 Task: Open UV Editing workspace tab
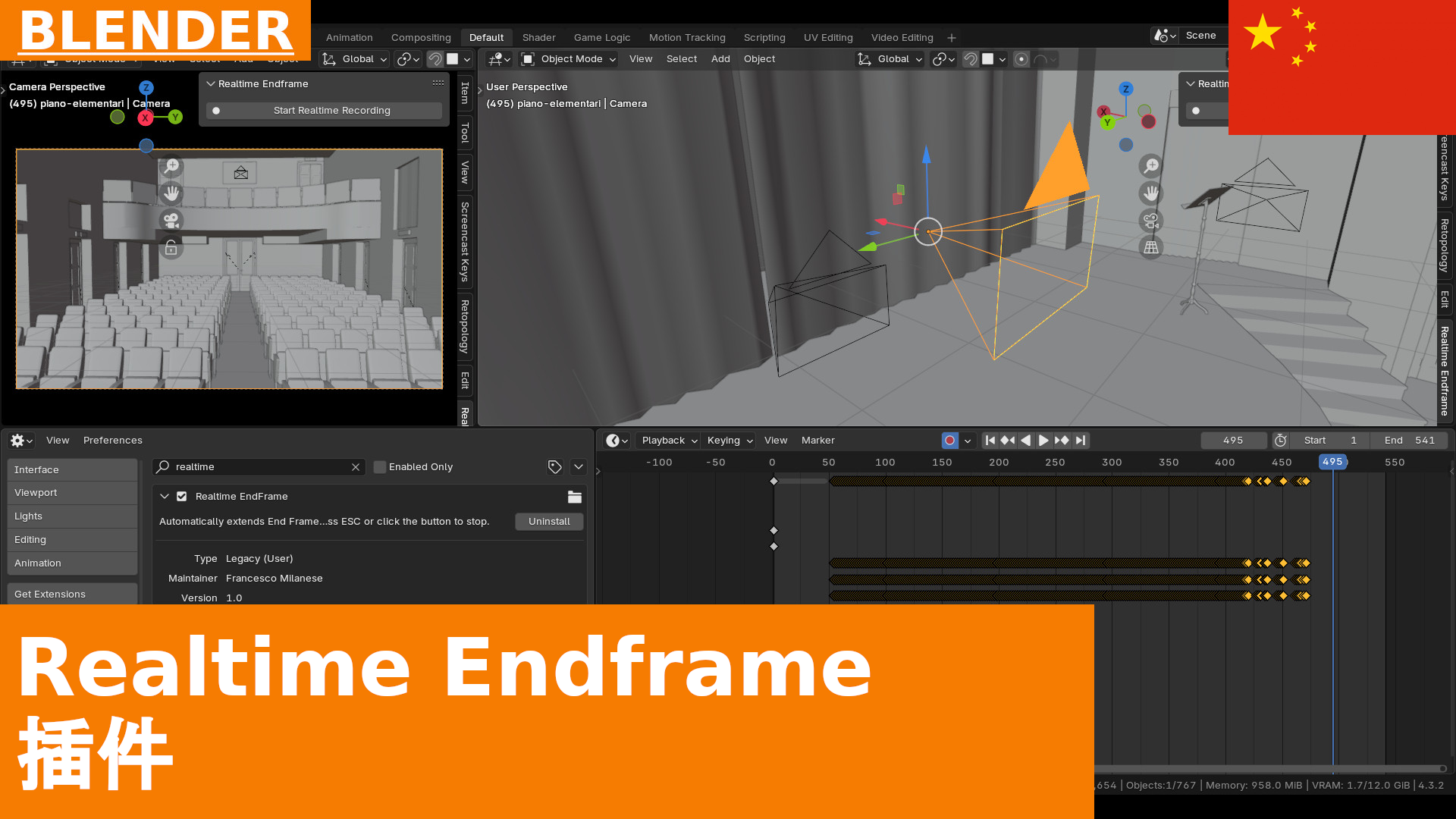(828, 38)
